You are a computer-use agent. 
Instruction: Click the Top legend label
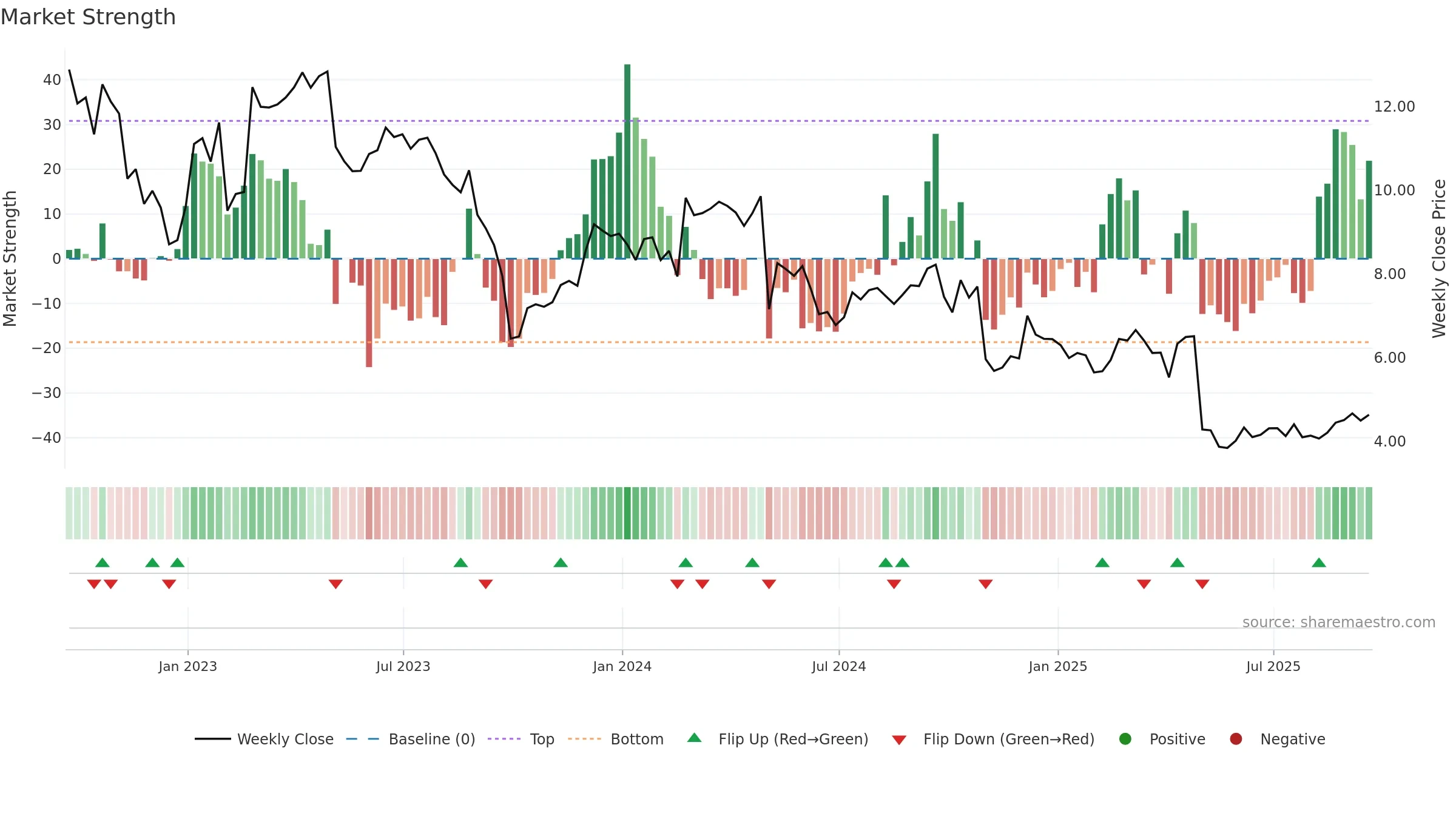pyautogui.click(x=542, y=739)
